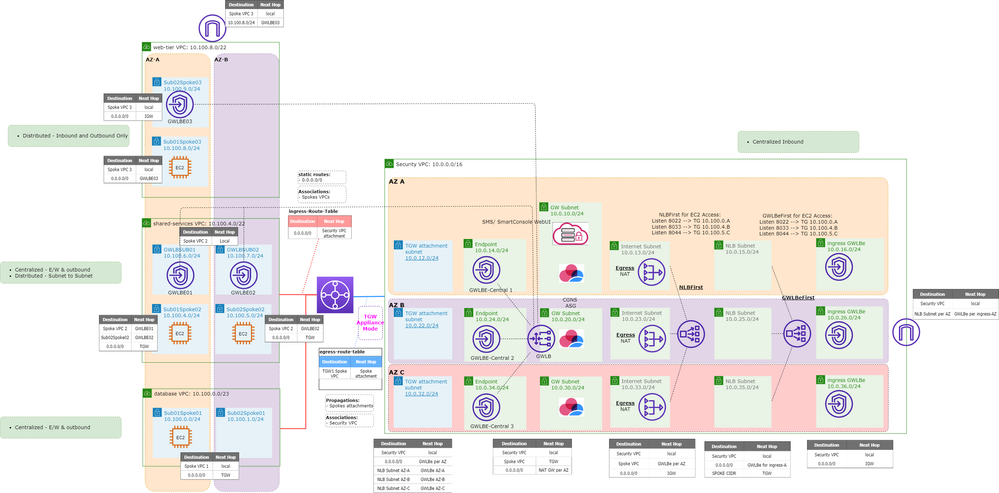999x493 pixels.
Task: Click the EC2 icon in Sub02Spoke02 subnet
Action: coord(243,333)
